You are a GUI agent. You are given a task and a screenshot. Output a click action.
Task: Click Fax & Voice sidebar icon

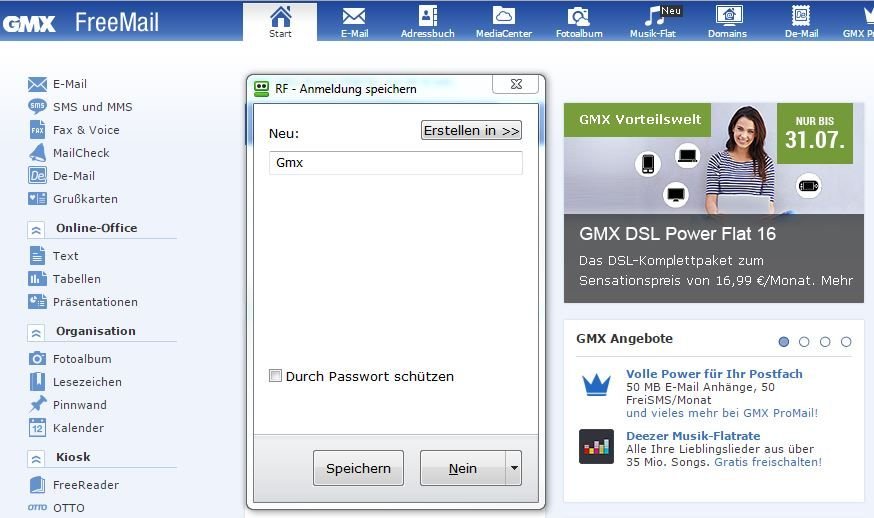coord(37,129)
